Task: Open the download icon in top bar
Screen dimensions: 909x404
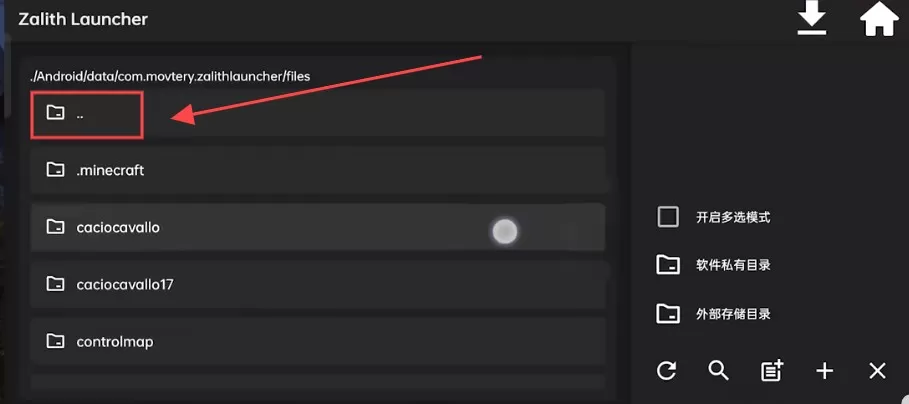Action: pos(811,20)
